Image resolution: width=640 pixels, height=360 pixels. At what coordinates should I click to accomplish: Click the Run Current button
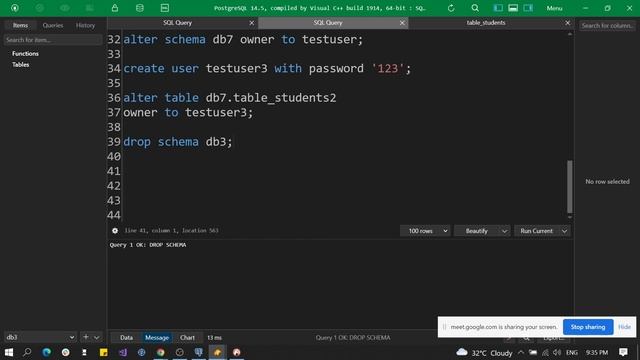point(536,231)
